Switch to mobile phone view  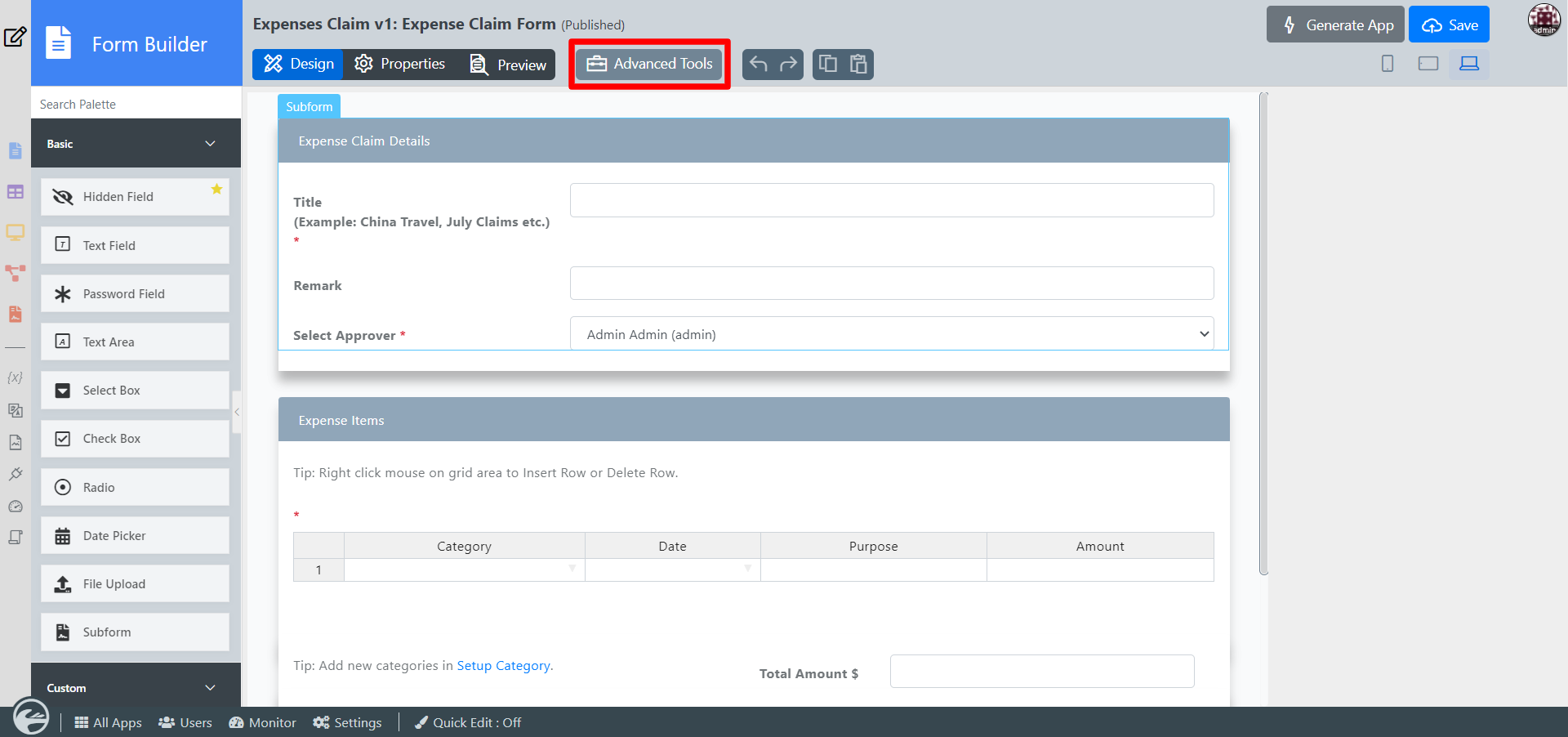click(1388, 64)
